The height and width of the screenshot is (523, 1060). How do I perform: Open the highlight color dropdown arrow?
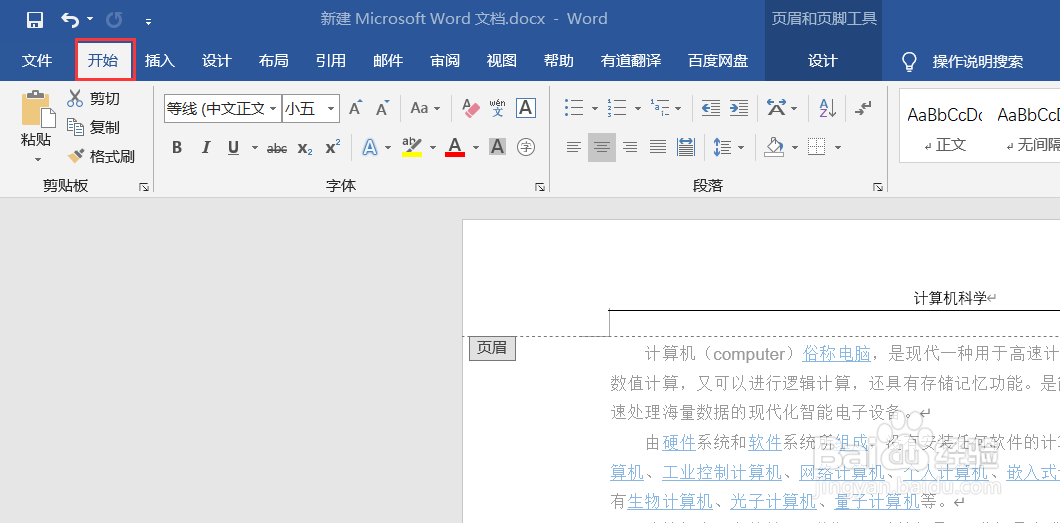point(433,147)
